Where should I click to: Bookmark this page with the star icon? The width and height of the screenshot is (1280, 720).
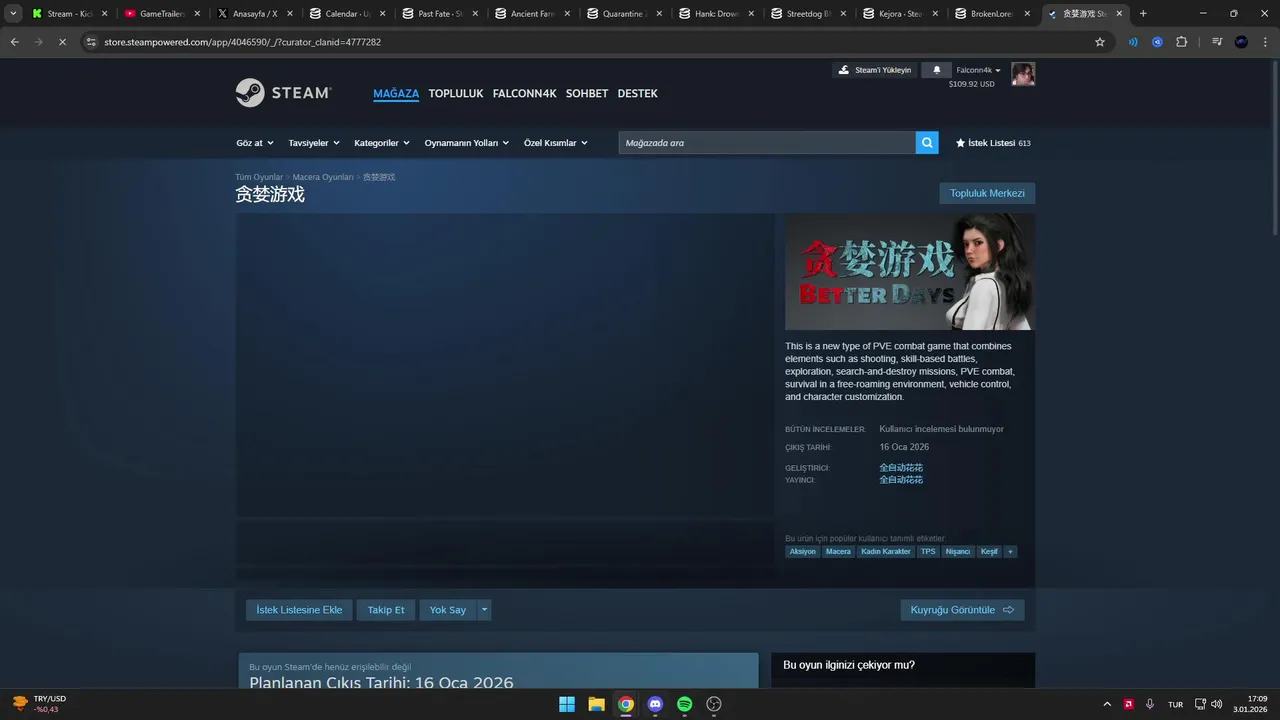click(1100, 42)
